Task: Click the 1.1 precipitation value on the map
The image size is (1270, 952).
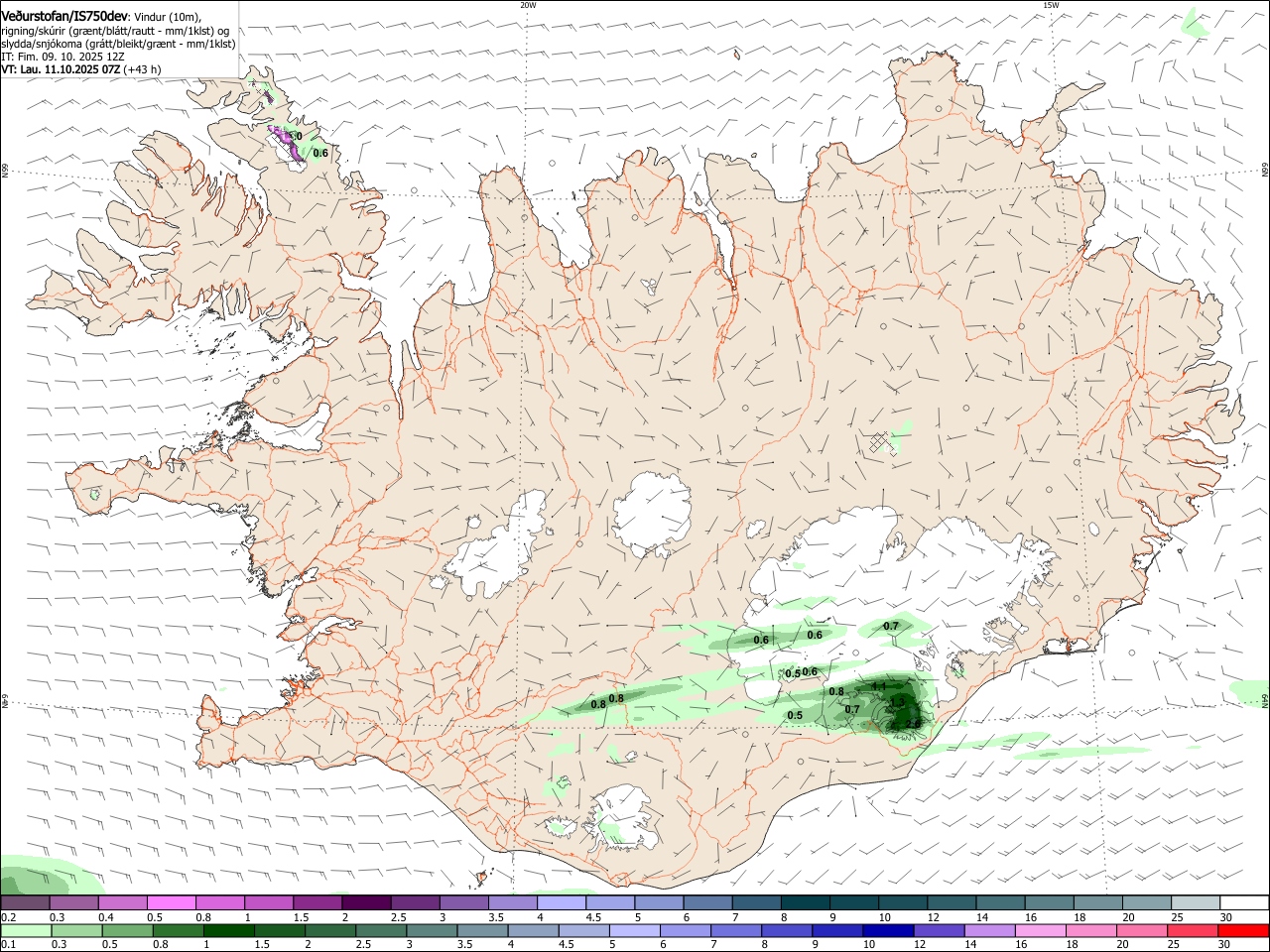Action: [x=878, y=686]
